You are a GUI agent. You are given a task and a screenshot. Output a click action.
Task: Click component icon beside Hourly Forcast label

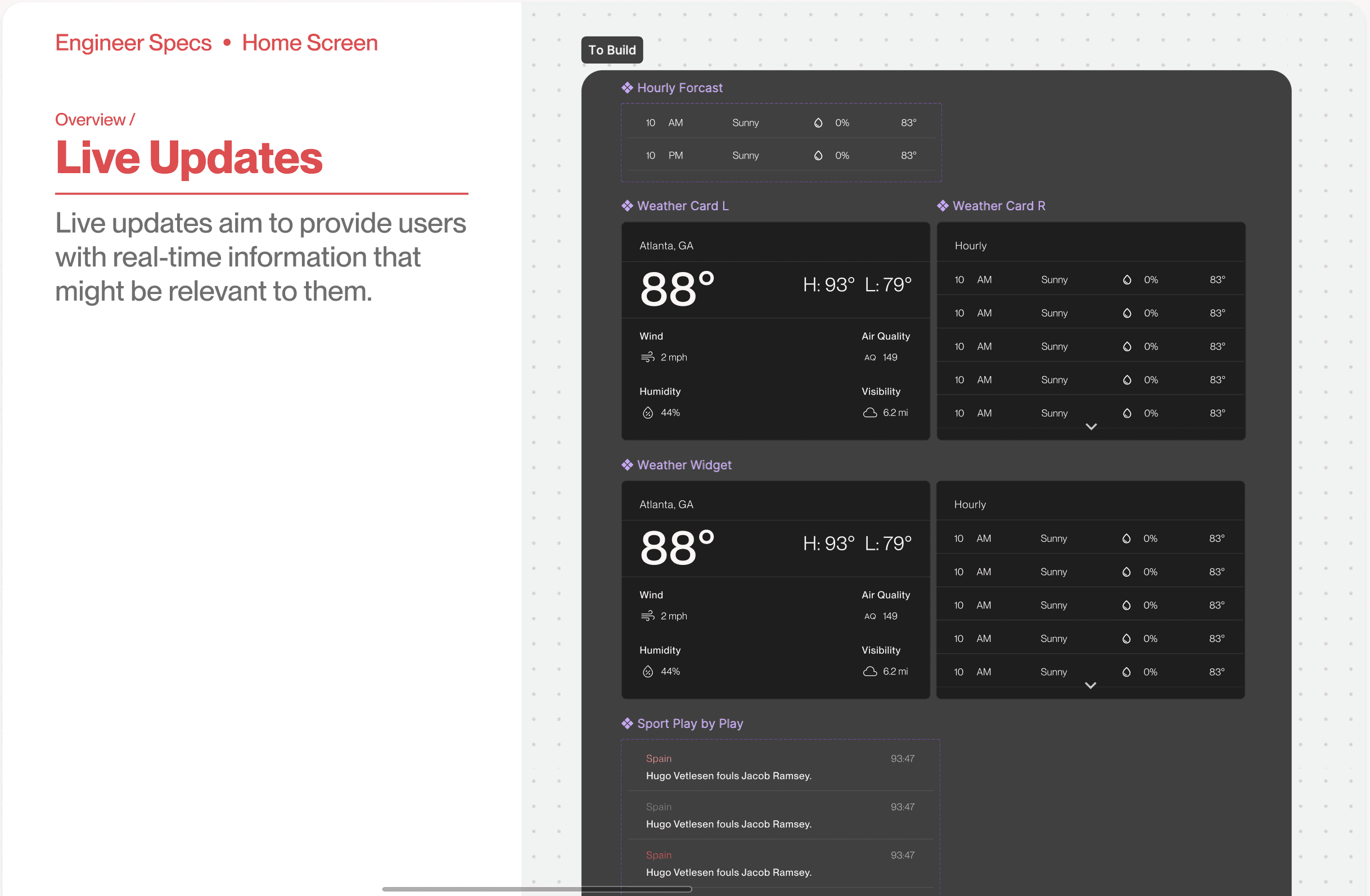pyautogui.click(x=627, y=88)
